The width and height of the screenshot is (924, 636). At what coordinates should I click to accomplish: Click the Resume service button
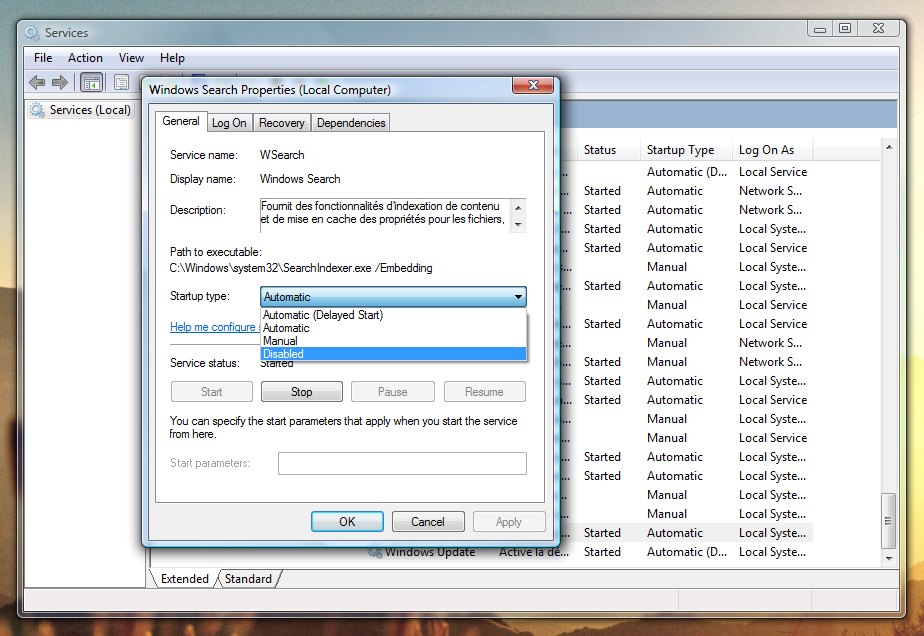pos(484,392)
